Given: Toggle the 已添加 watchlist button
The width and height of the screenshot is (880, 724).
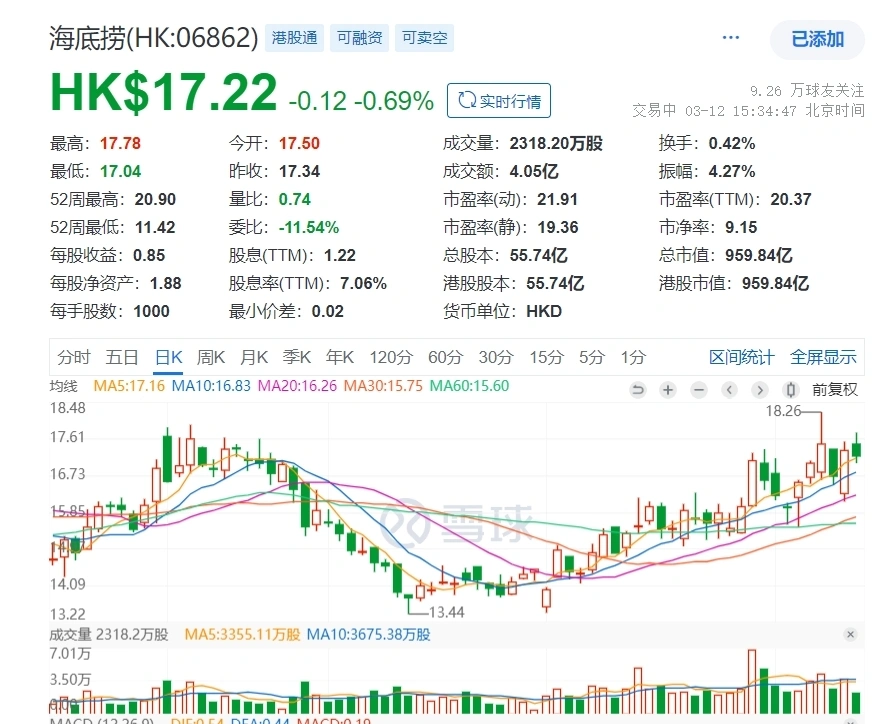Looking at the screenshot, I should pyautogui.click(x=817, y=40).
